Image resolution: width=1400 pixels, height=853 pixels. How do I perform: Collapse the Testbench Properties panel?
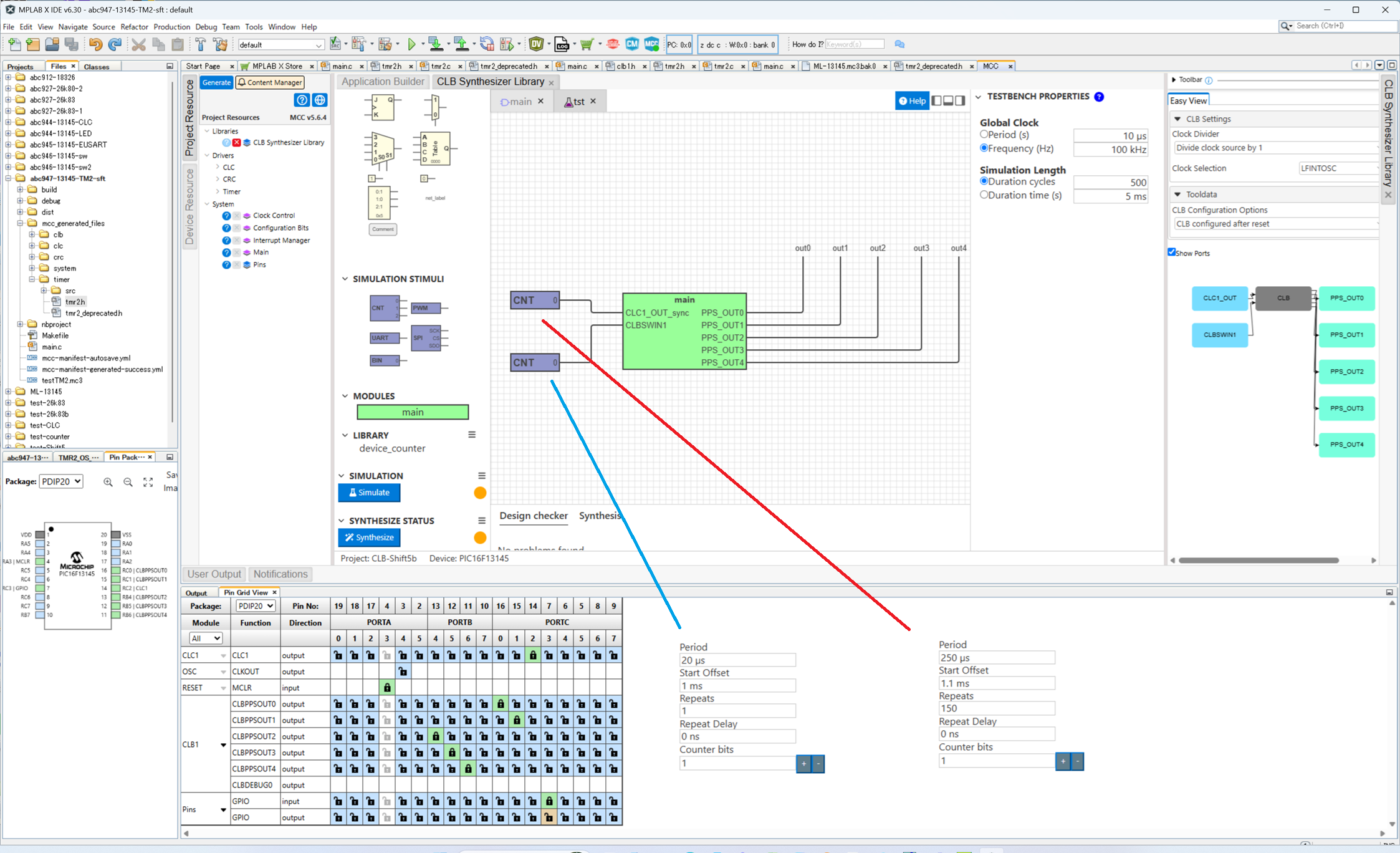click(979, 97)
